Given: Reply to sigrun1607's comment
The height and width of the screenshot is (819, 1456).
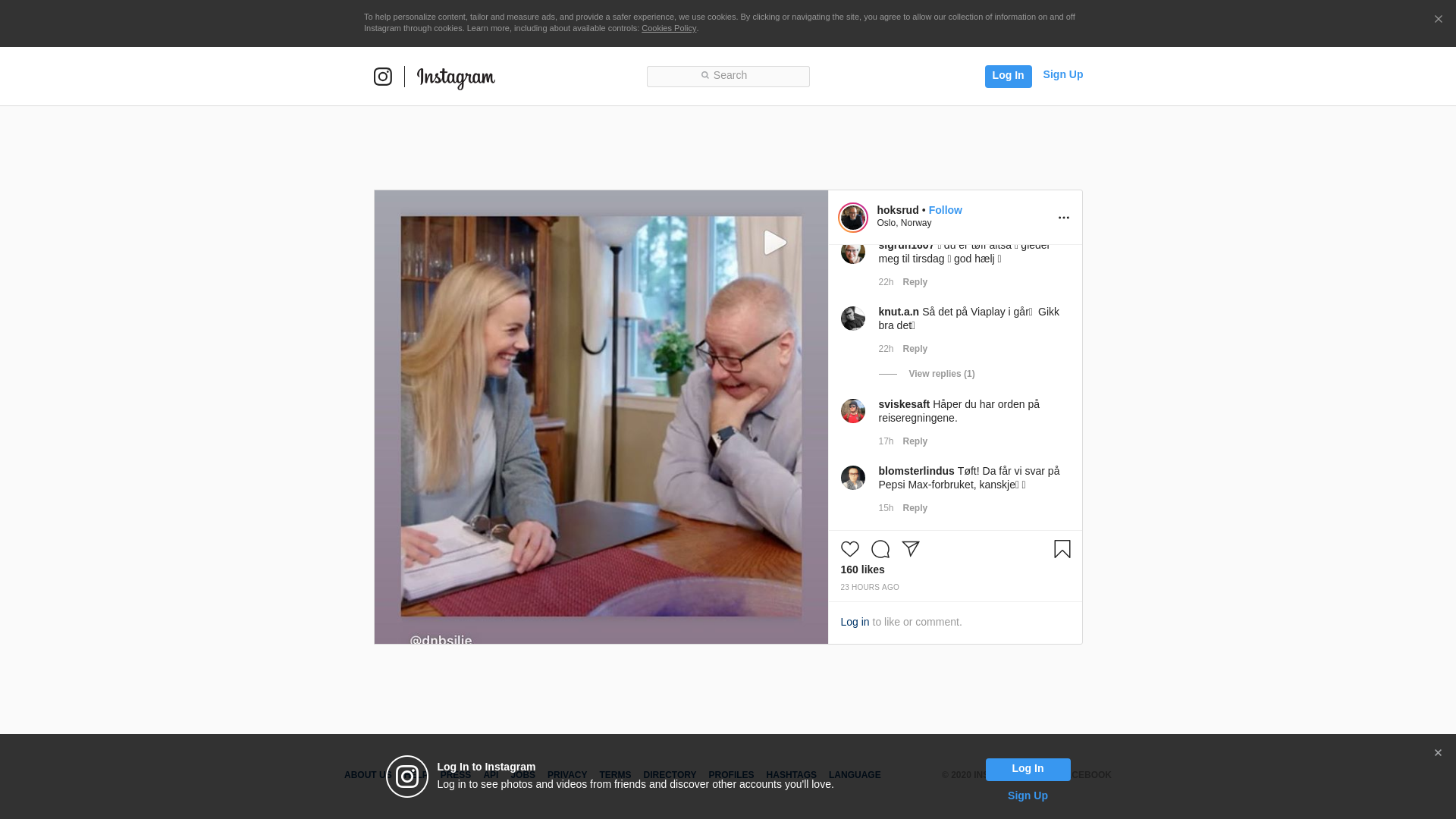Looking at the screenshot, I should (x=915, y=282).
